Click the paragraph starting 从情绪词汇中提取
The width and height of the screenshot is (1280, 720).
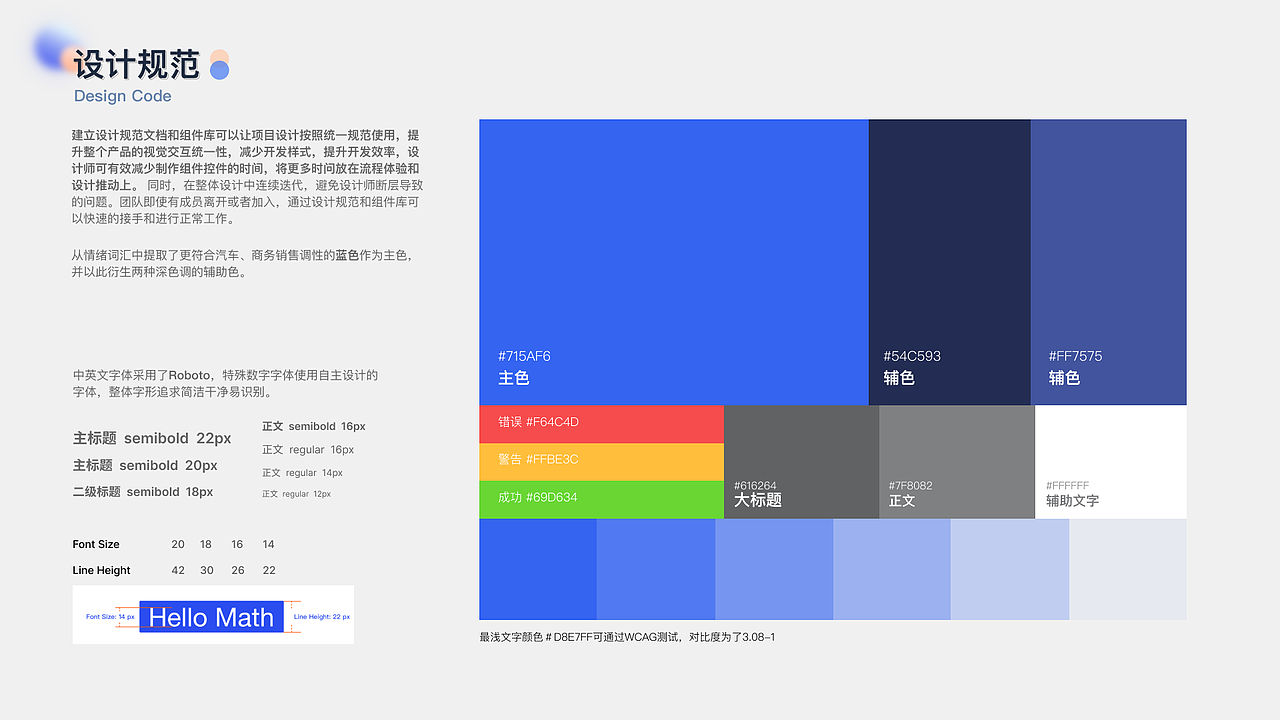pos(241,263)
